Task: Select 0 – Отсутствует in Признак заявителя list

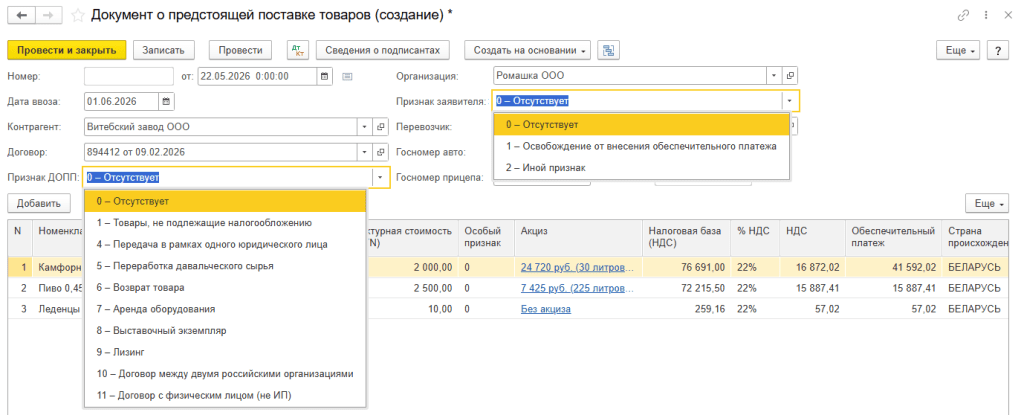Action: click(x=641, y=124)
